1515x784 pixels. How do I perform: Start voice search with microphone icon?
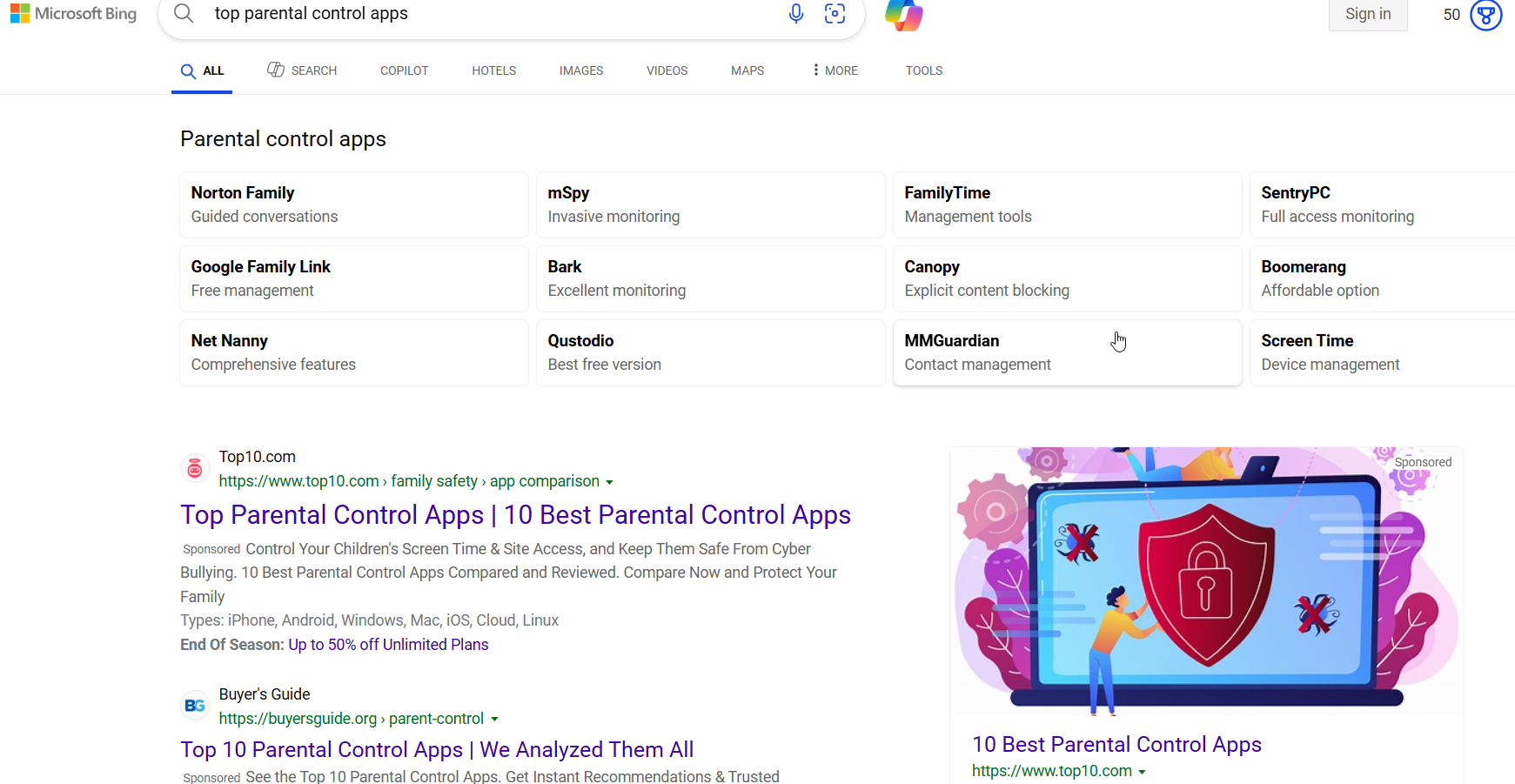[795, 14]
